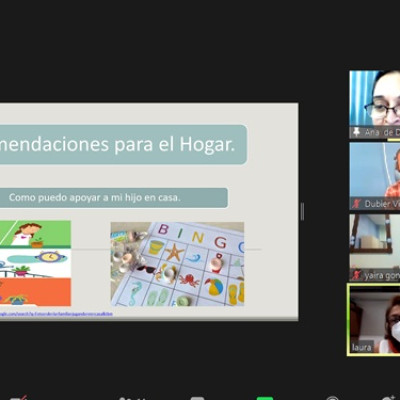Click the Bingo card picture on the slide

[x=177, y=264]
